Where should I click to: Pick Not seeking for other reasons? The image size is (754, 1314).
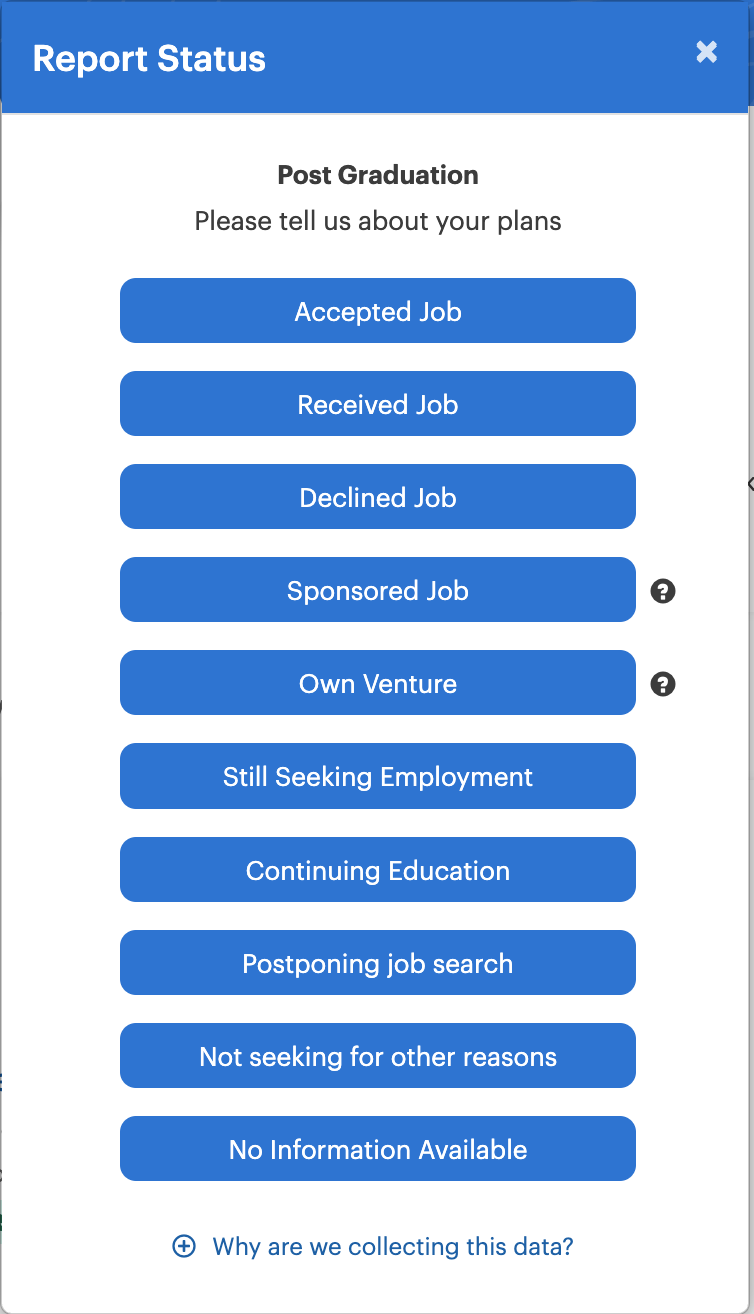tap(378, 1056)
